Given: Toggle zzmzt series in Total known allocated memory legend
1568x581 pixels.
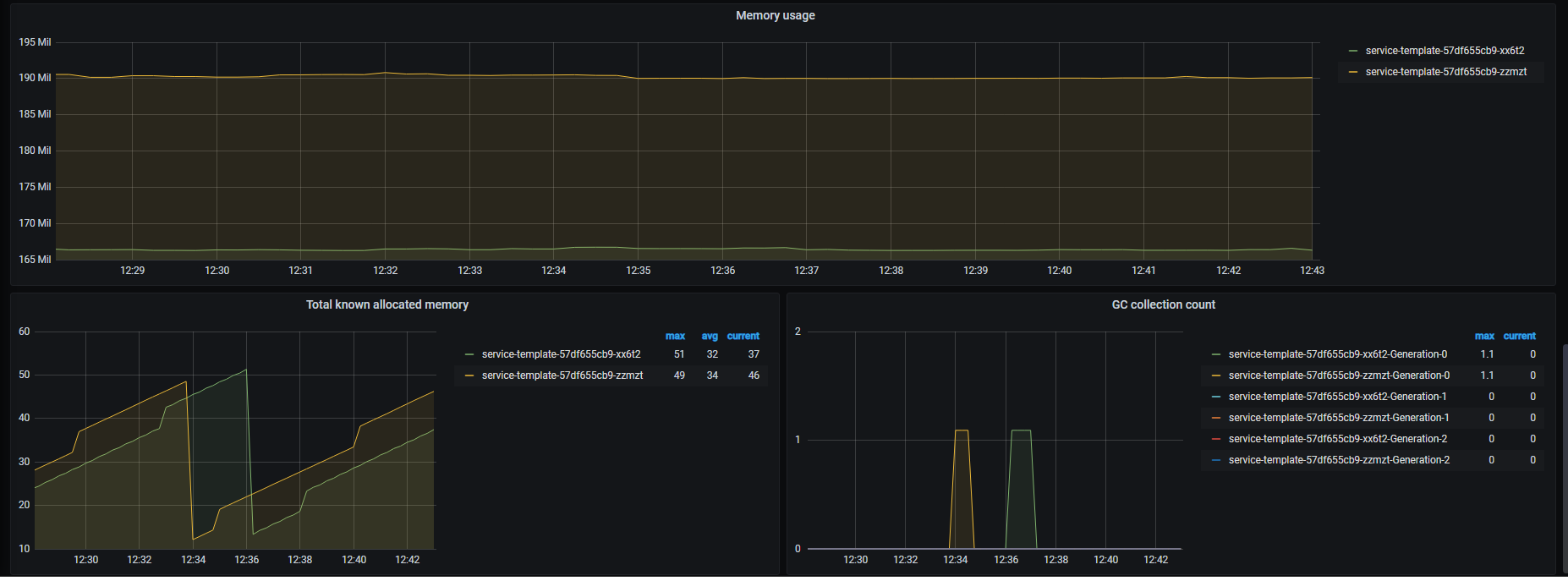Looking at the screenshot, I should pos(562,375).
